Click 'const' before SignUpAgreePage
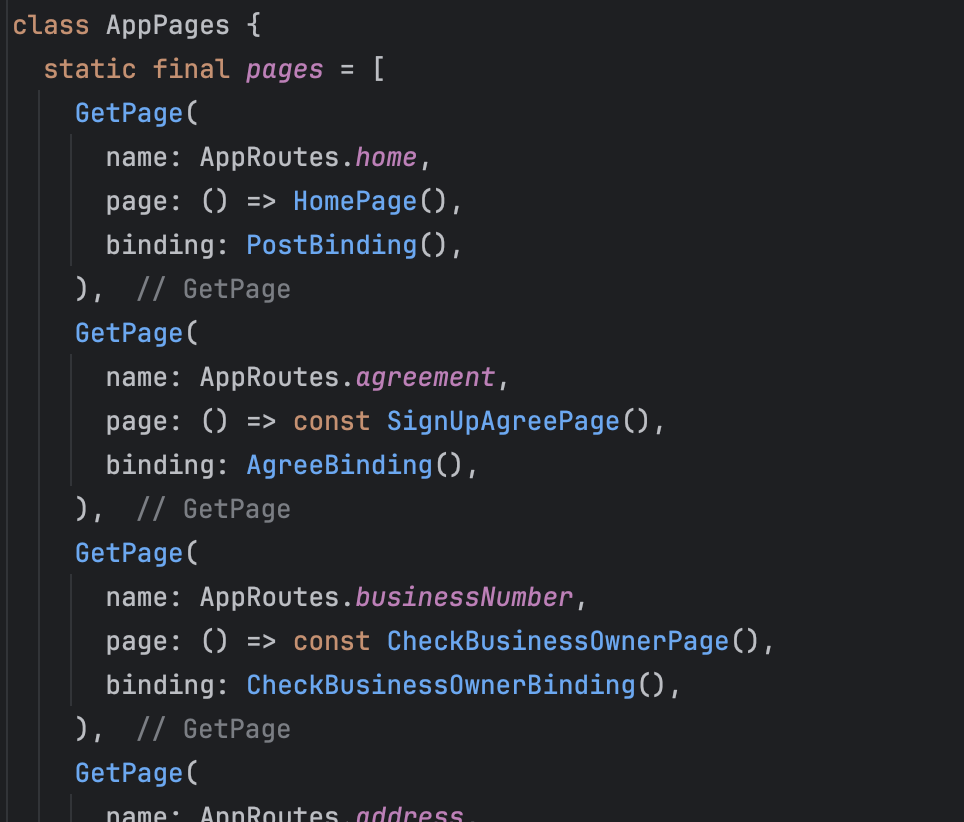 pos(332,422)
